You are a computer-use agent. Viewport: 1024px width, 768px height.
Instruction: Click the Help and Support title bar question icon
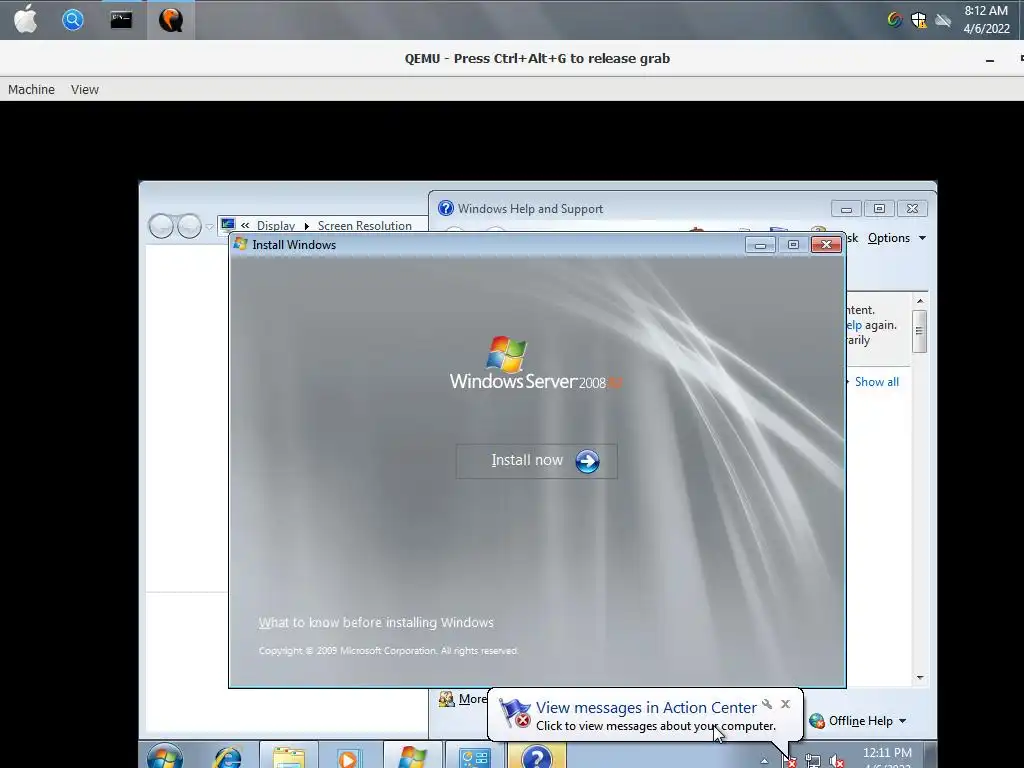tap(445, 208)
